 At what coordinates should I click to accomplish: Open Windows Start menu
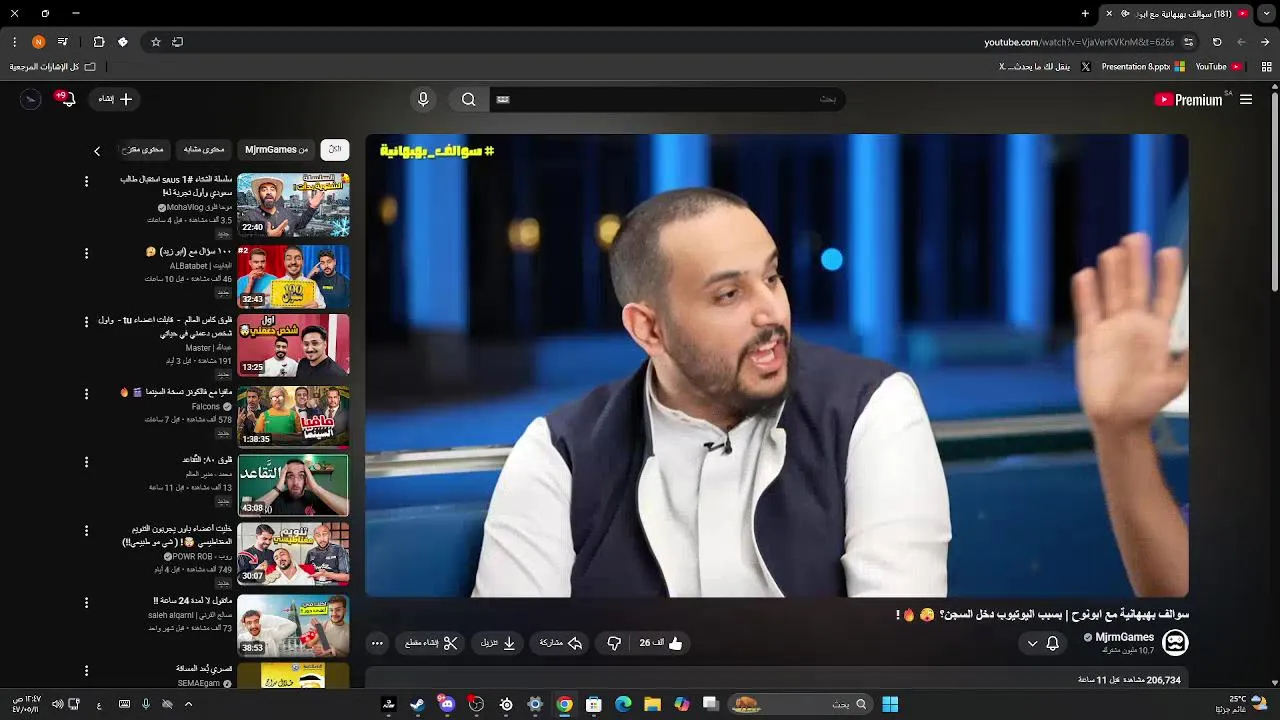(890, 704)
